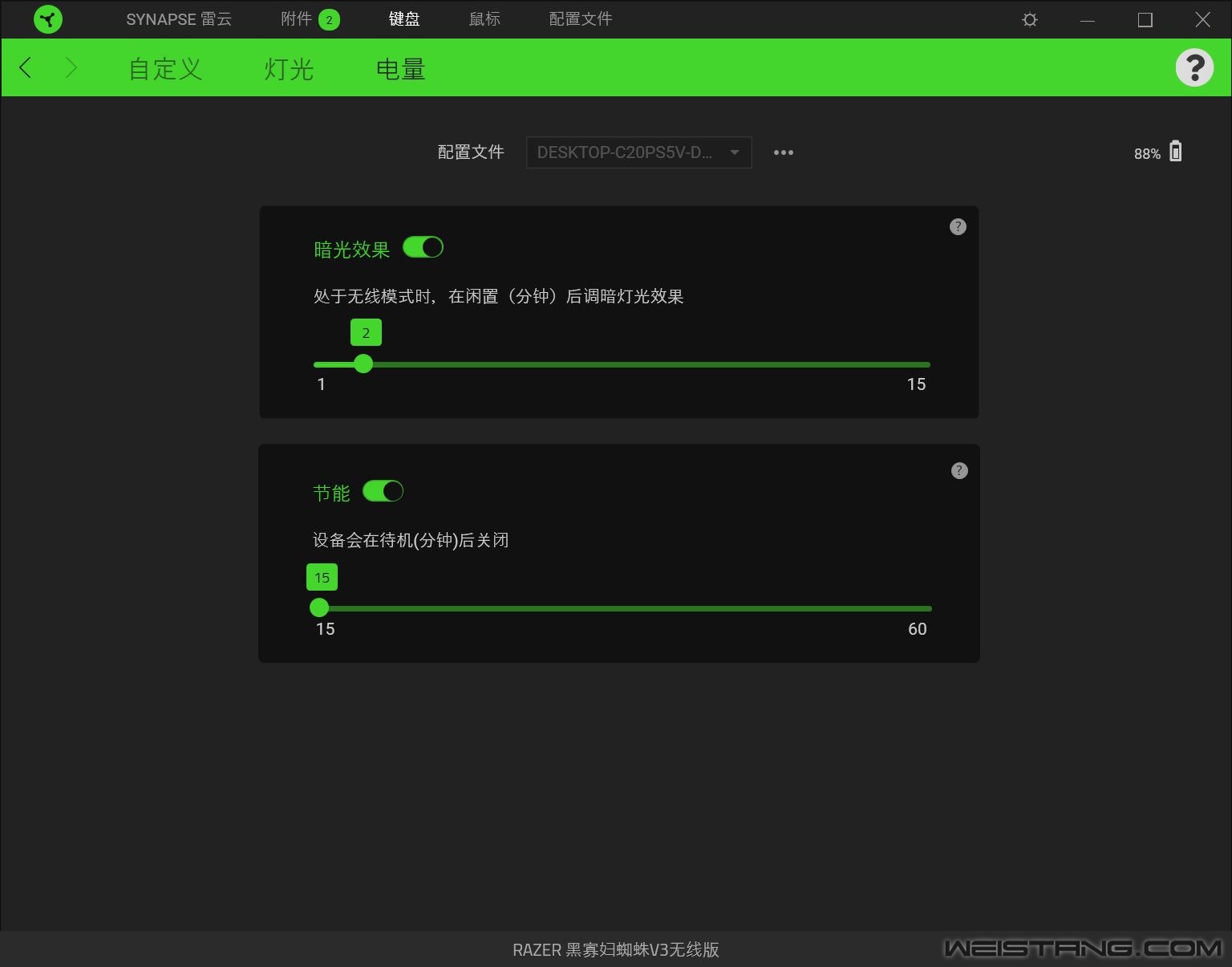
Task: Open the profile options ellipsis menu
Action: click(784, 152)
